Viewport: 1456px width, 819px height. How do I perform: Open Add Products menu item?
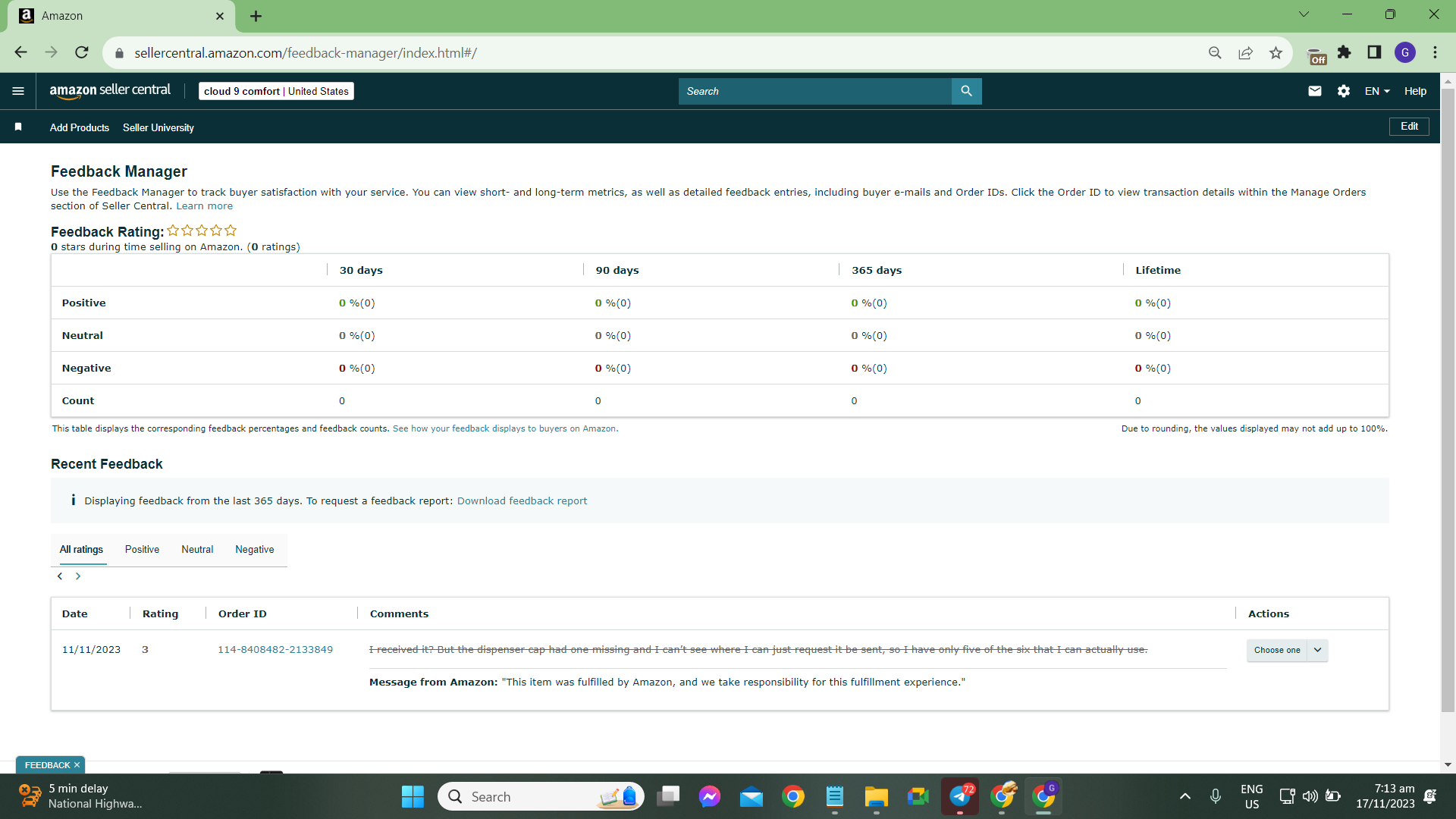[x=80, y=127]
